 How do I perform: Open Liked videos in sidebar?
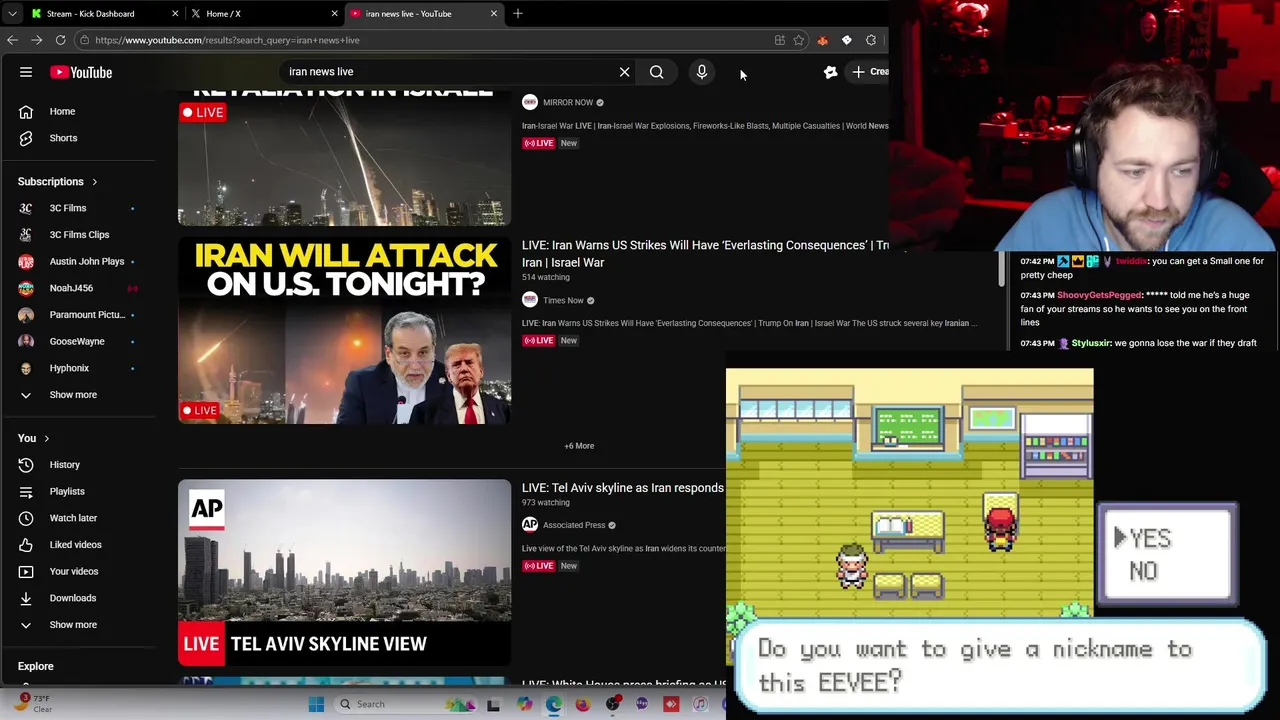coord(75,544)
